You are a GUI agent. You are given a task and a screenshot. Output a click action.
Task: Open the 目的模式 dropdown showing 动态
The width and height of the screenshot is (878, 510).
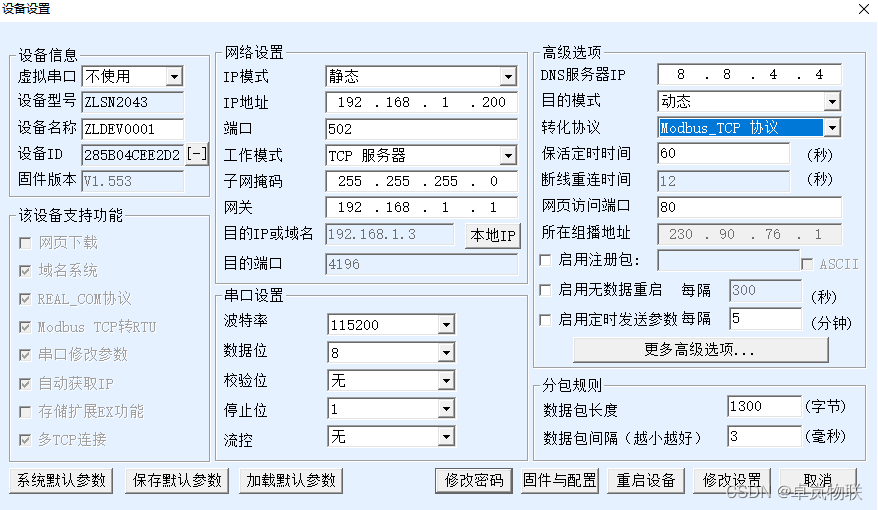(832, 101)
